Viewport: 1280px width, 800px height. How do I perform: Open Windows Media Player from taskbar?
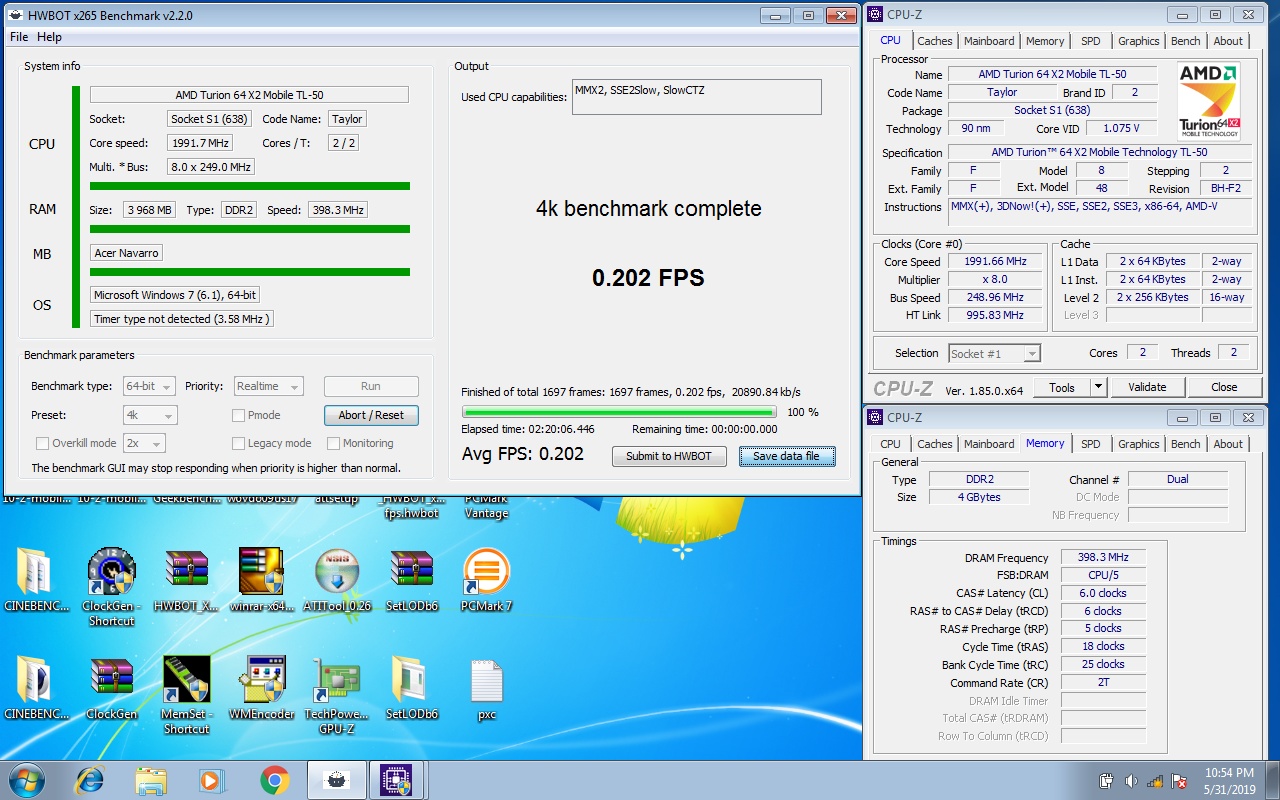pos(211,780)
